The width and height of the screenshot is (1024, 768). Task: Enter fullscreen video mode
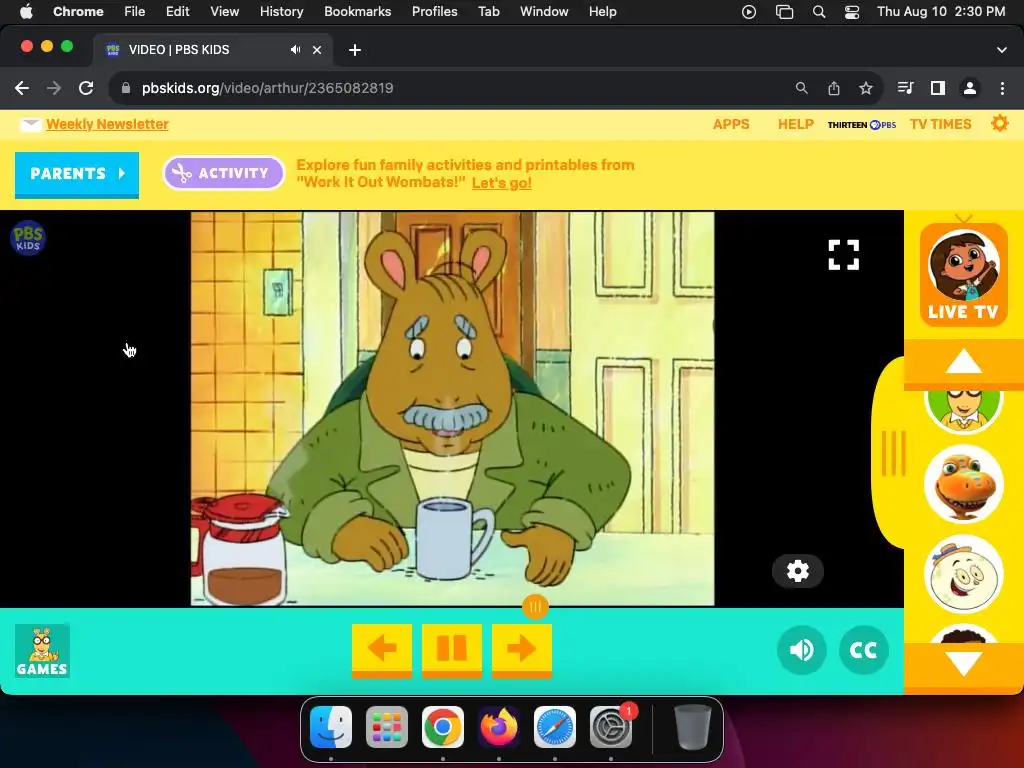pyautogui.click(x=843, y=255)
